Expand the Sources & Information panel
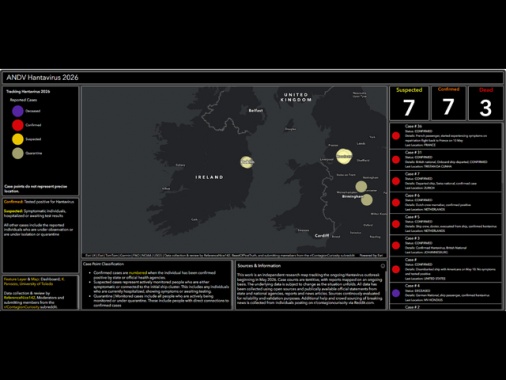This screenshot has height=380, width=506. pos(383,266)
